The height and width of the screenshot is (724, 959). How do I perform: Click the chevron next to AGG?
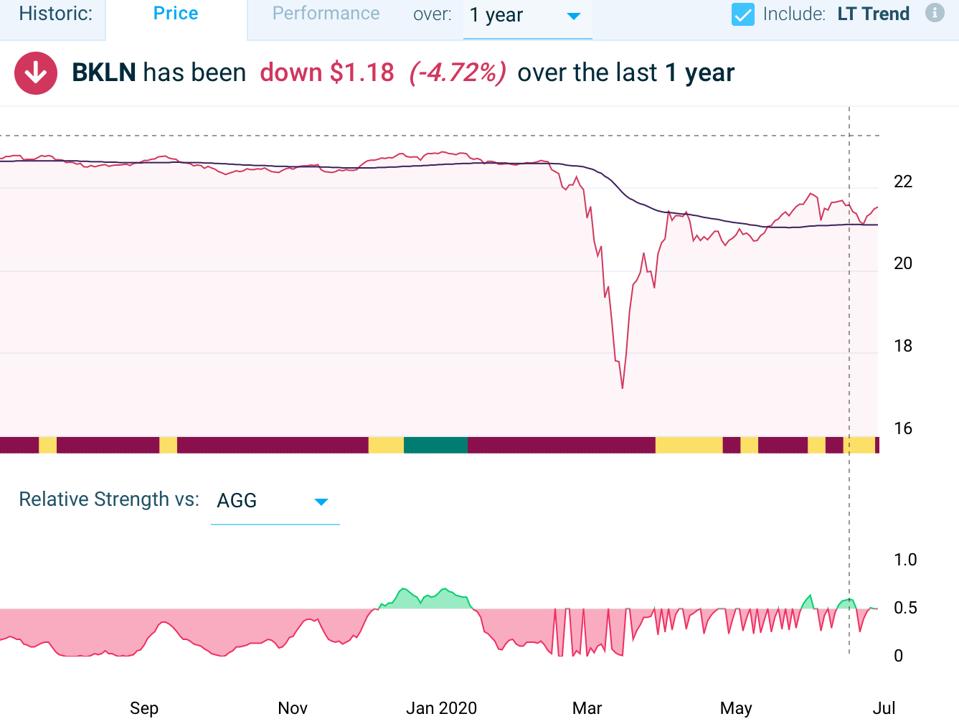click(320, 502)
